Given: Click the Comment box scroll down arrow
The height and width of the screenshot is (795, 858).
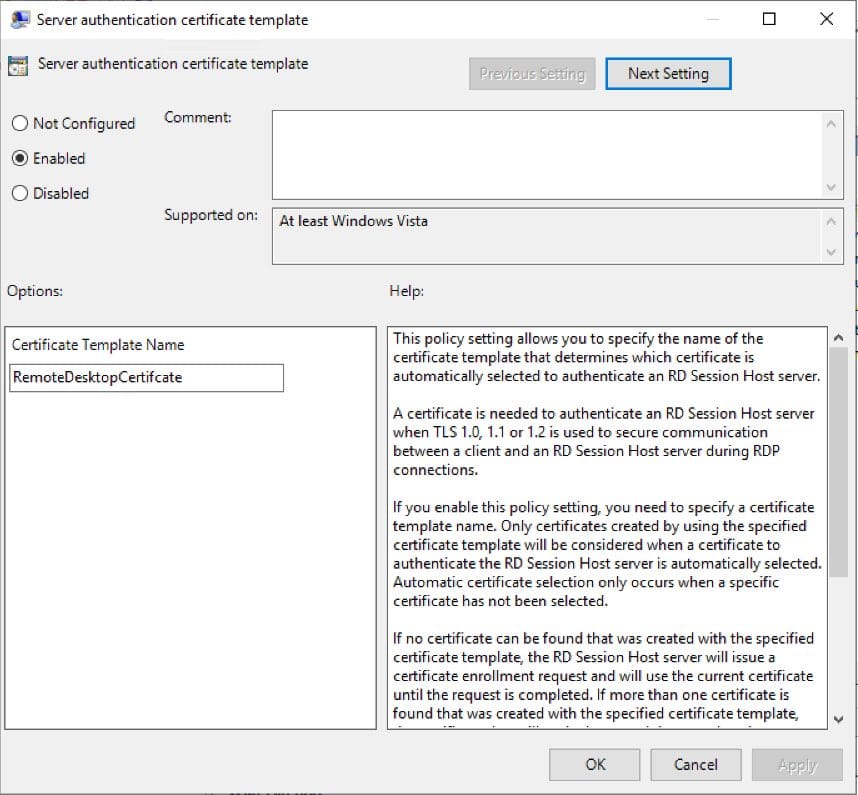Looking at the screenshot, I should 831,187.
